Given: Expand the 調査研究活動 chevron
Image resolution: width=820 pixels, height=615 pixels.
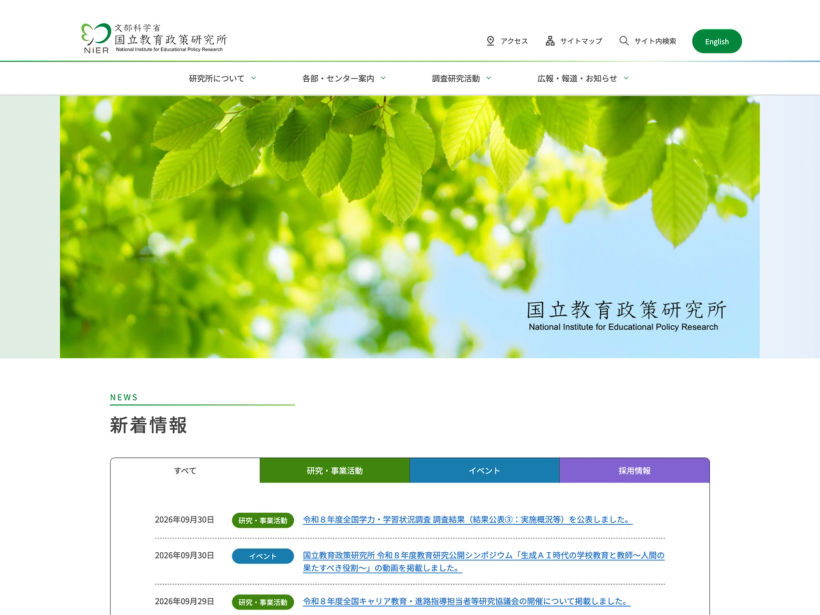Looking at the screenshot, I should [489, 78].
